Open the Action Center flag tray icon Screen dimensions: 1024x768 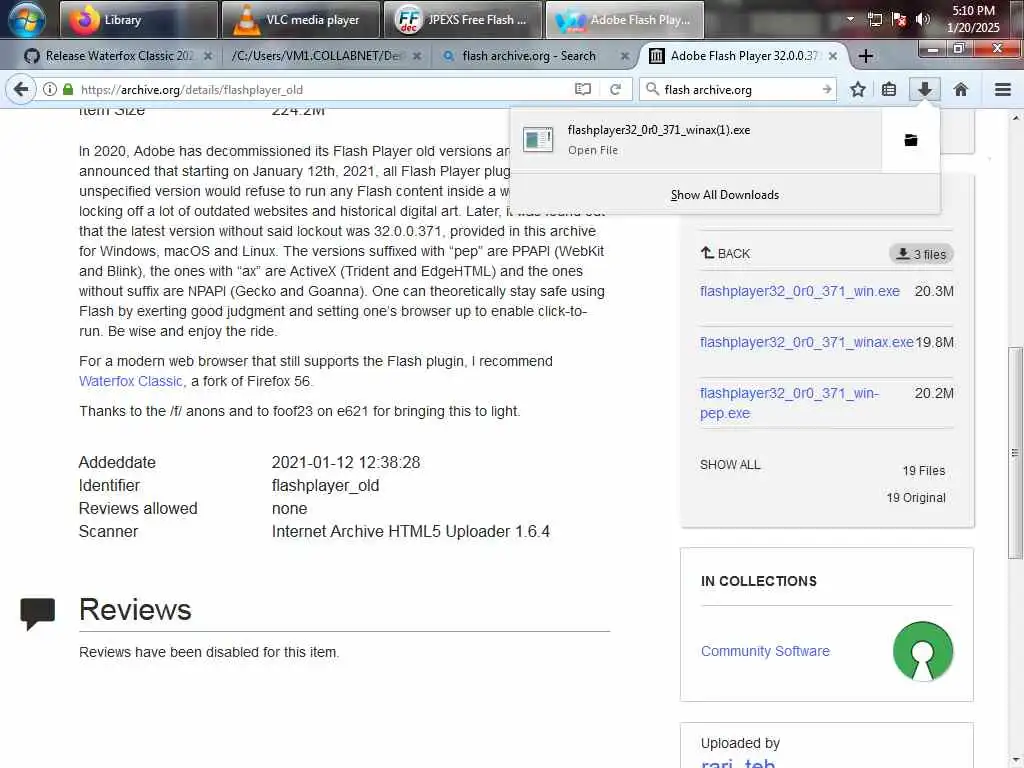click(x=899, y=19)
